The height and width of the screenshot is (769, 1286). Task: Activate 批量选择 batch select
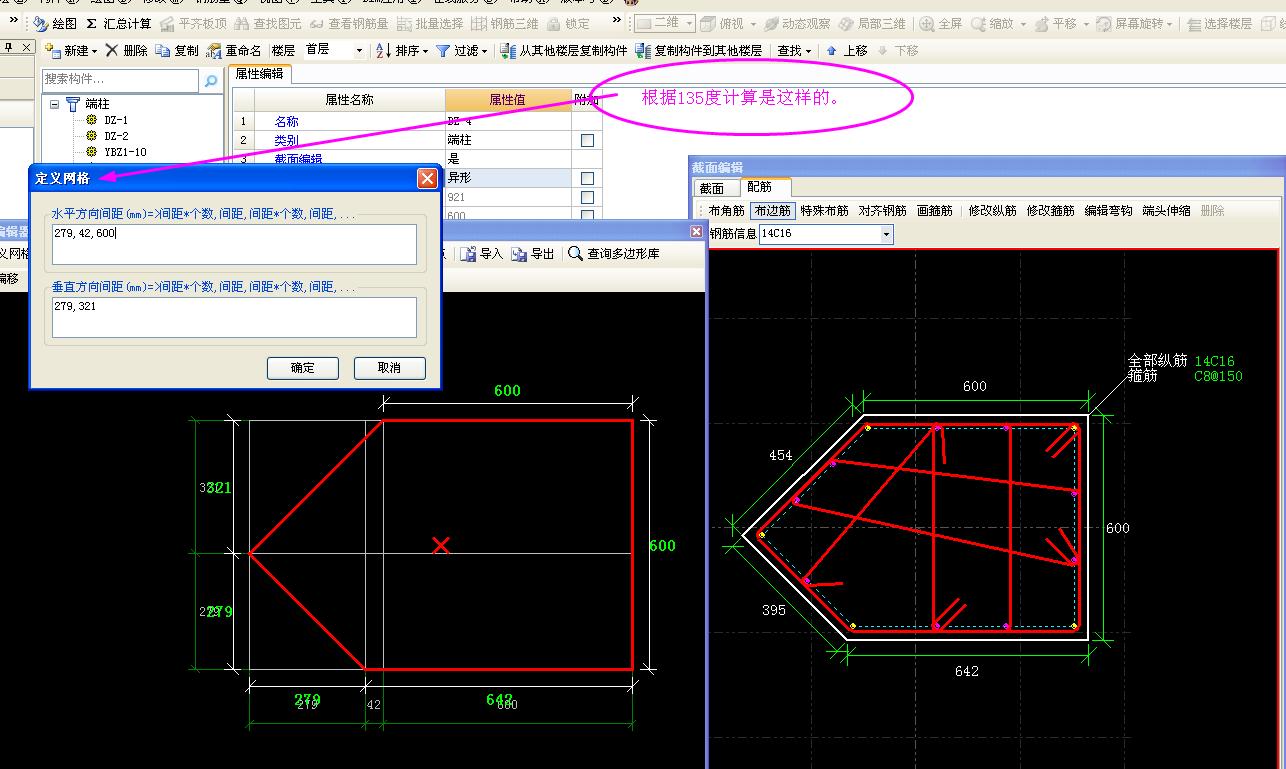click(430, 23)
